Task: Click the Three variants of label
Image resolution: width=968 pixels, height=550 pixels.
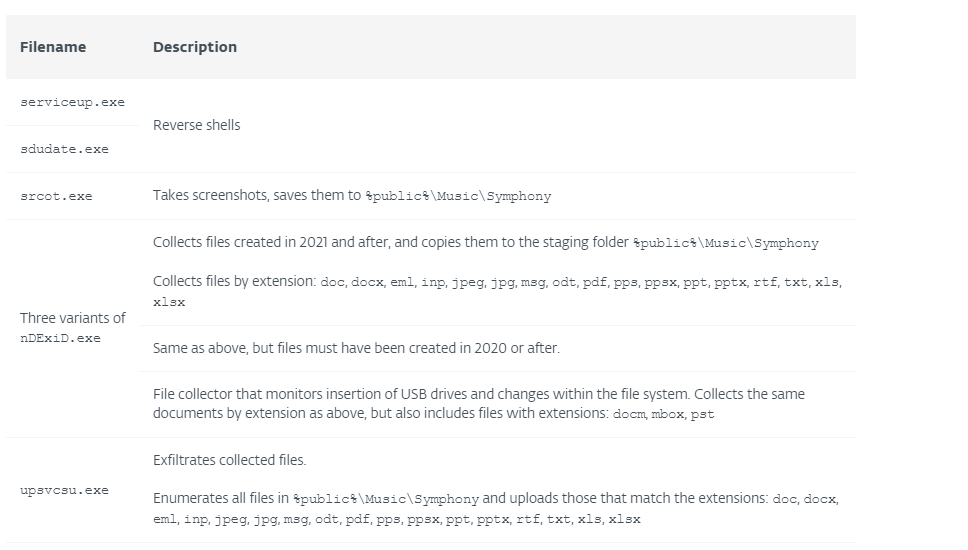Action: [73, 318]
